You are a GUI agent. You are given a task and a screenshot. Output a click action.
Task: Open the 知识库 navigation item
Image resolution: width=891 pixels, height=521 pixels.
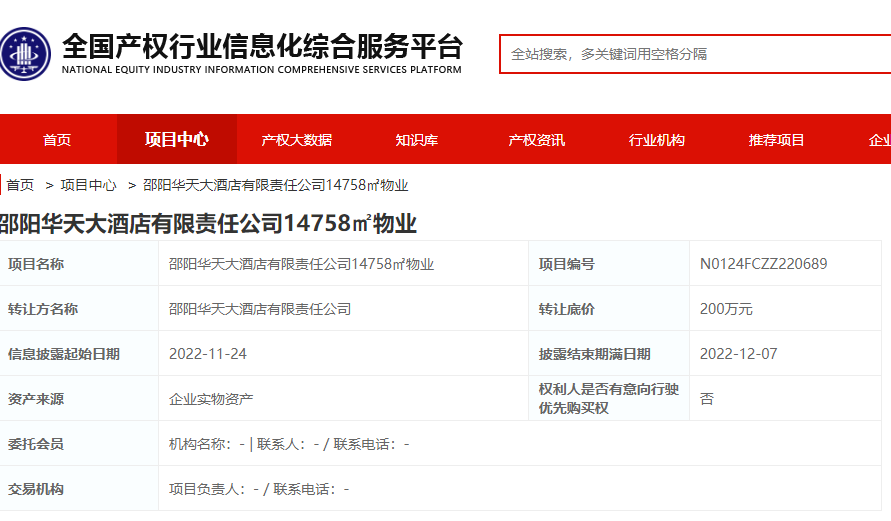[x=417, y=140]
